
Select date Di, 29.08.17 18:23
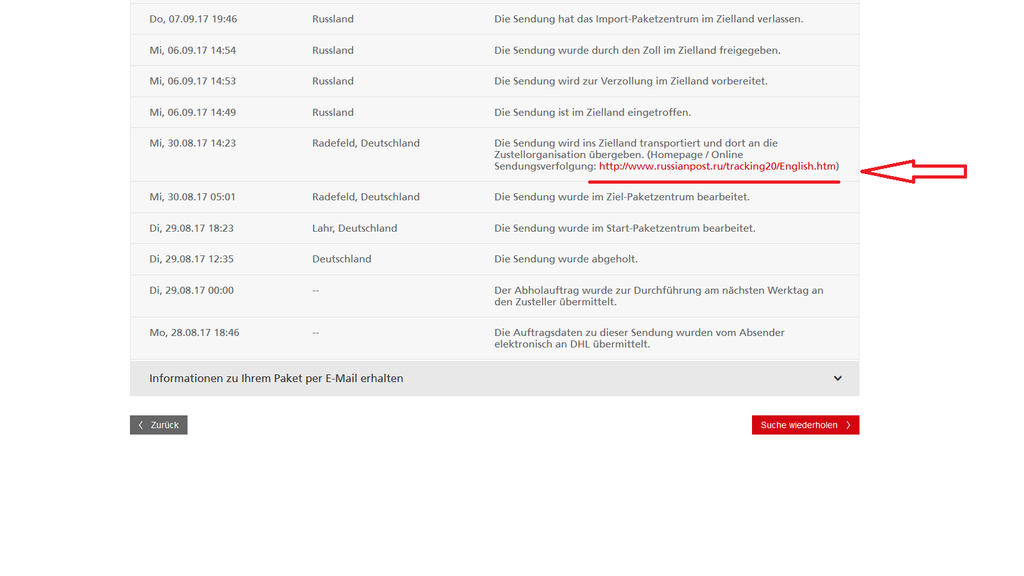[x=191, y=228]
